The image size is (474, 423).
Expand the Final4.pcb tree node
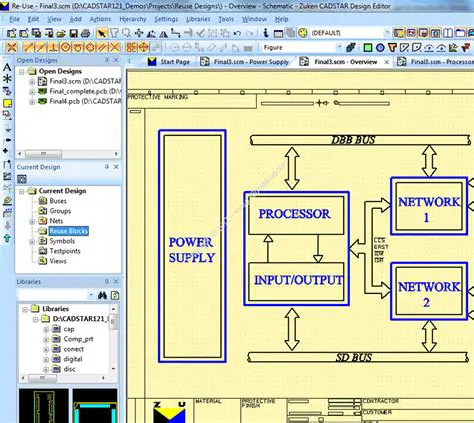click(32, 102)
